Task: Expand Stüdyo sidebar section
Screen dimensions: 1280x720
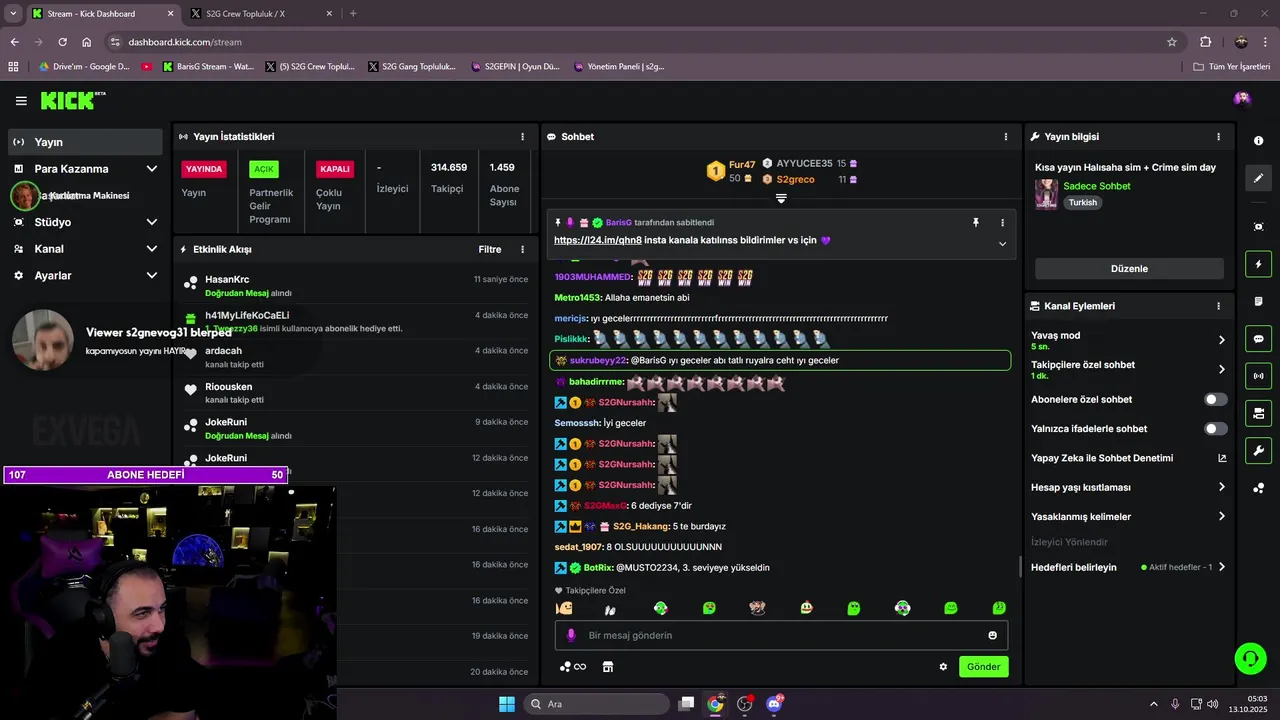Action: click(152, 222)
